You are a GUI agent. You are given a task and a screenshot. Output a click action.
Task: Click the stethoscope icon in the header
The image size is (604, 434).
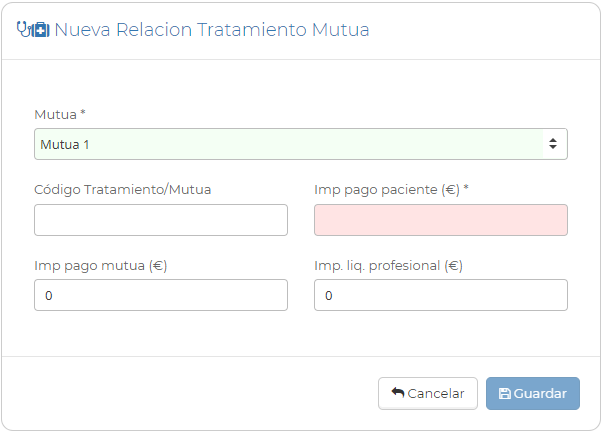tap(25, 30)
